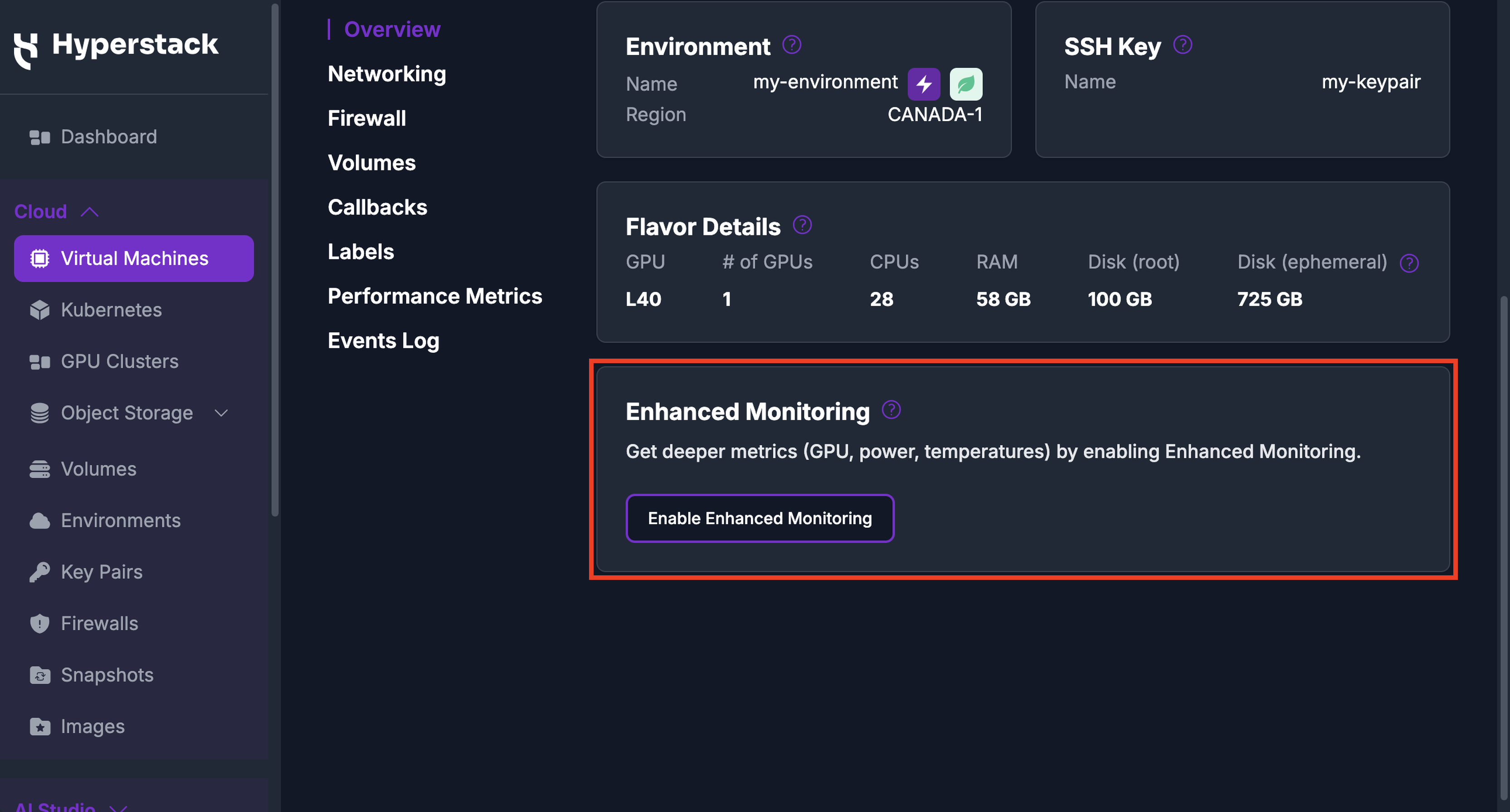Open the Environment help question icon
This screenshot has height=812, width=1510.
pos(792,44)
